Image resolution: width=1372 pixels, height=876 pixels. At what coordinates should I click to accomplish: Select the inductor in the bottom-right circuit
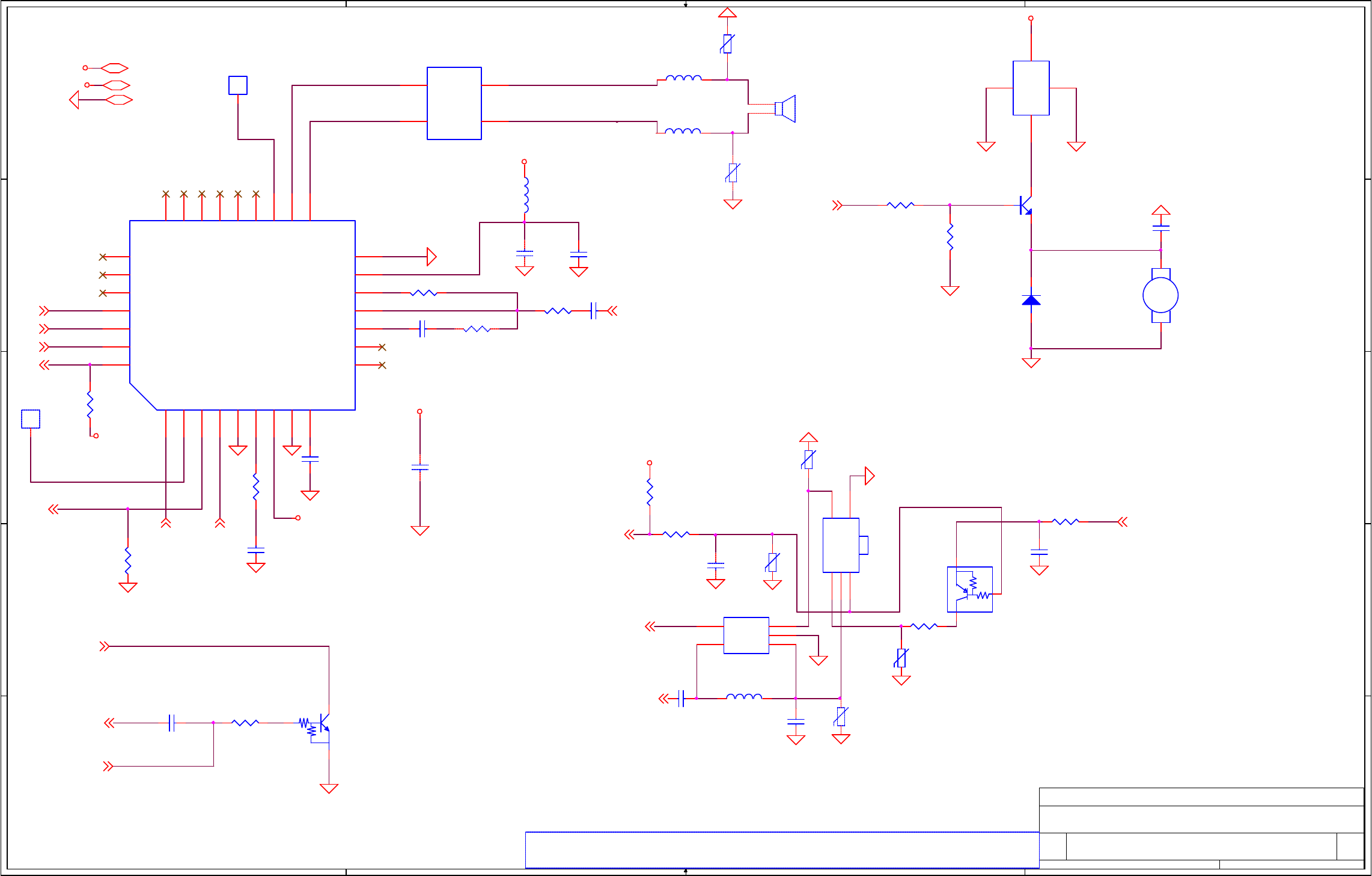pos(744,696)
